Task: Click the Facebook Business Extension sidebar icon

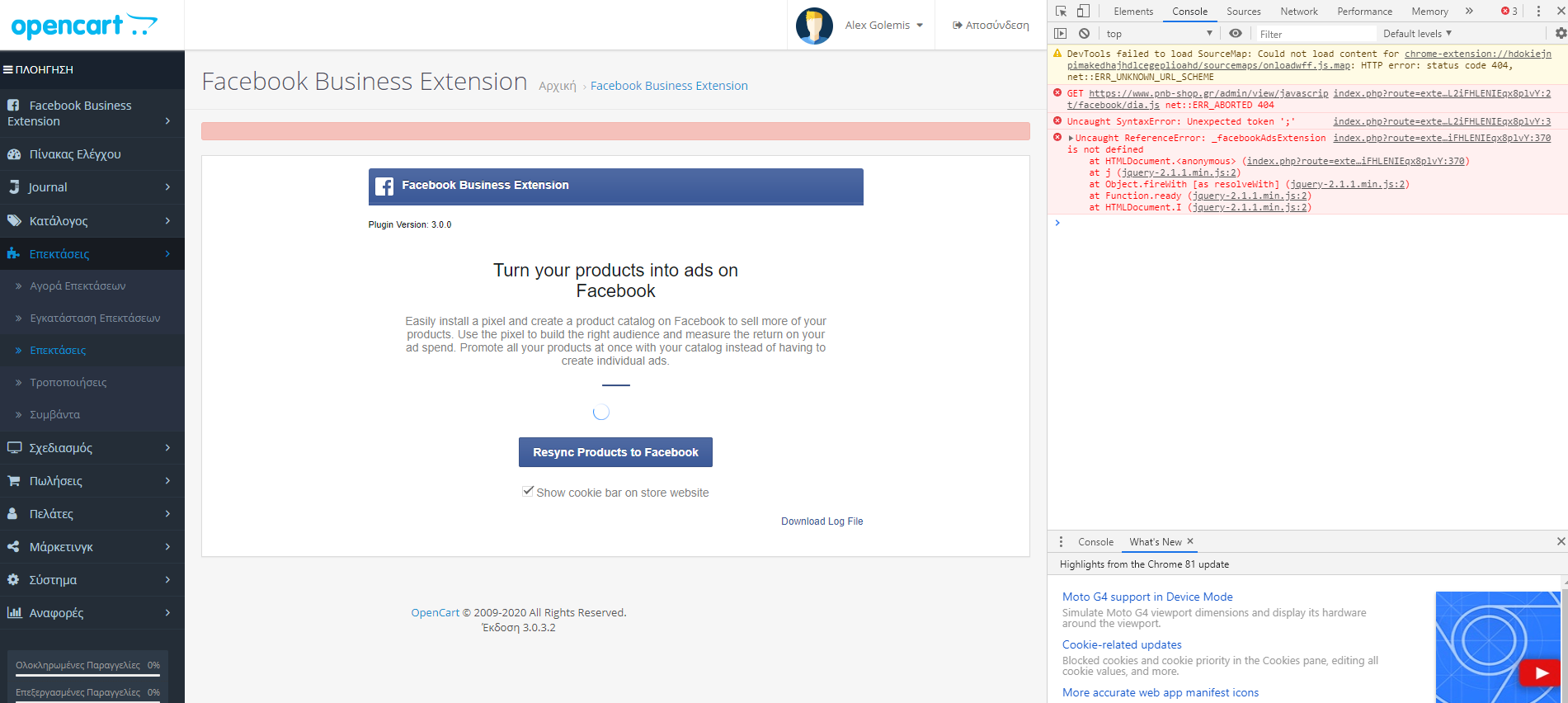Action: coord(13,106)
